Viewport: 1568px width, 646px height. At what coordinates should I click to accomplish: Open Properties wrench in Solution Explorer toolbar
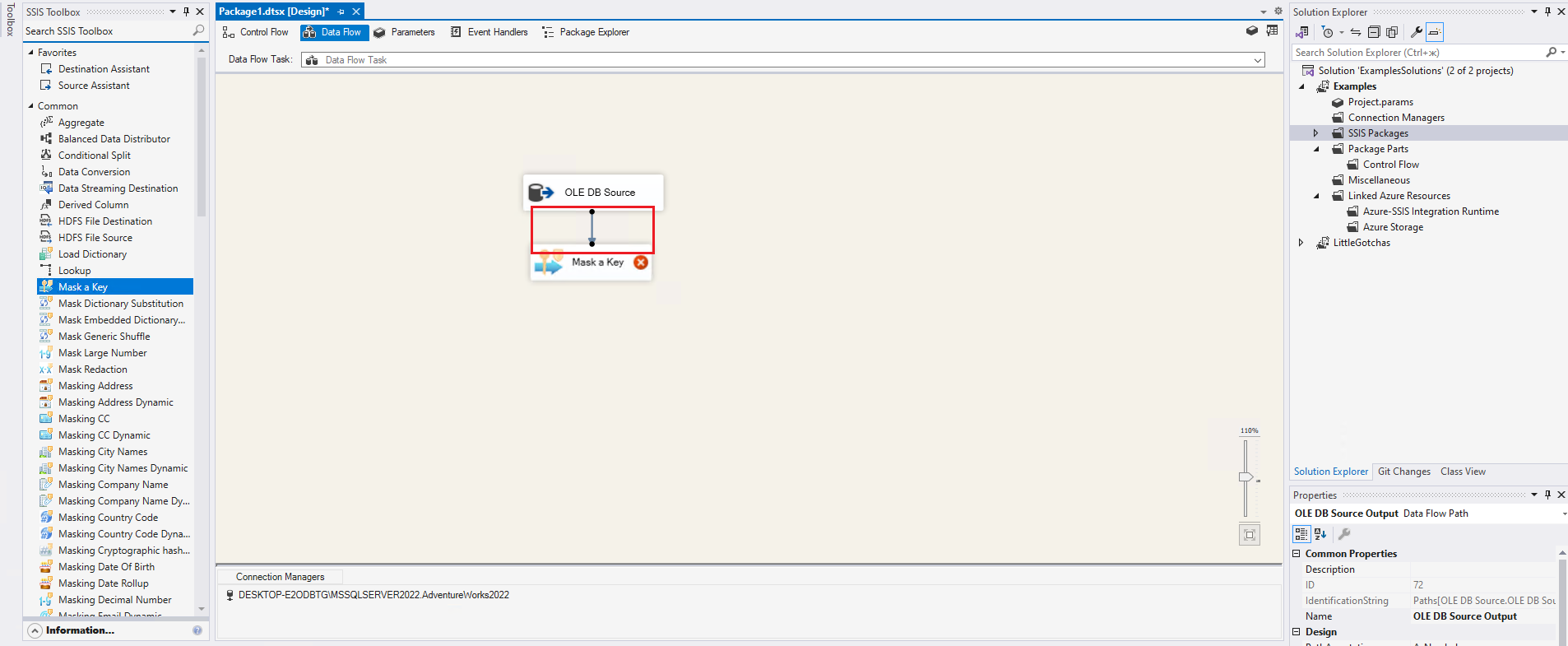pos(1416,32)
